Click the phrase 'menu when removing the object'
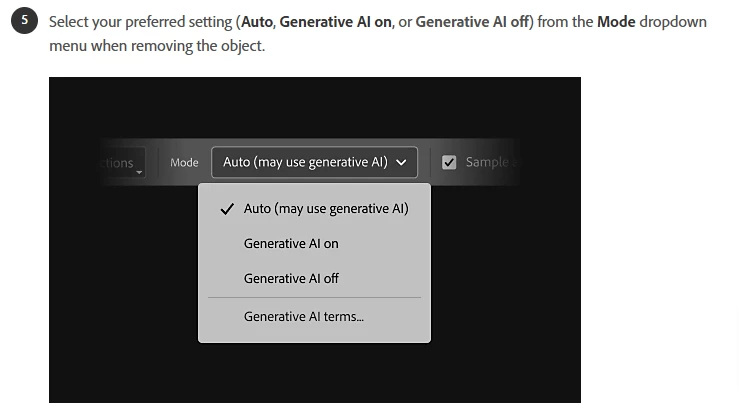 click(x=157, y=46)
